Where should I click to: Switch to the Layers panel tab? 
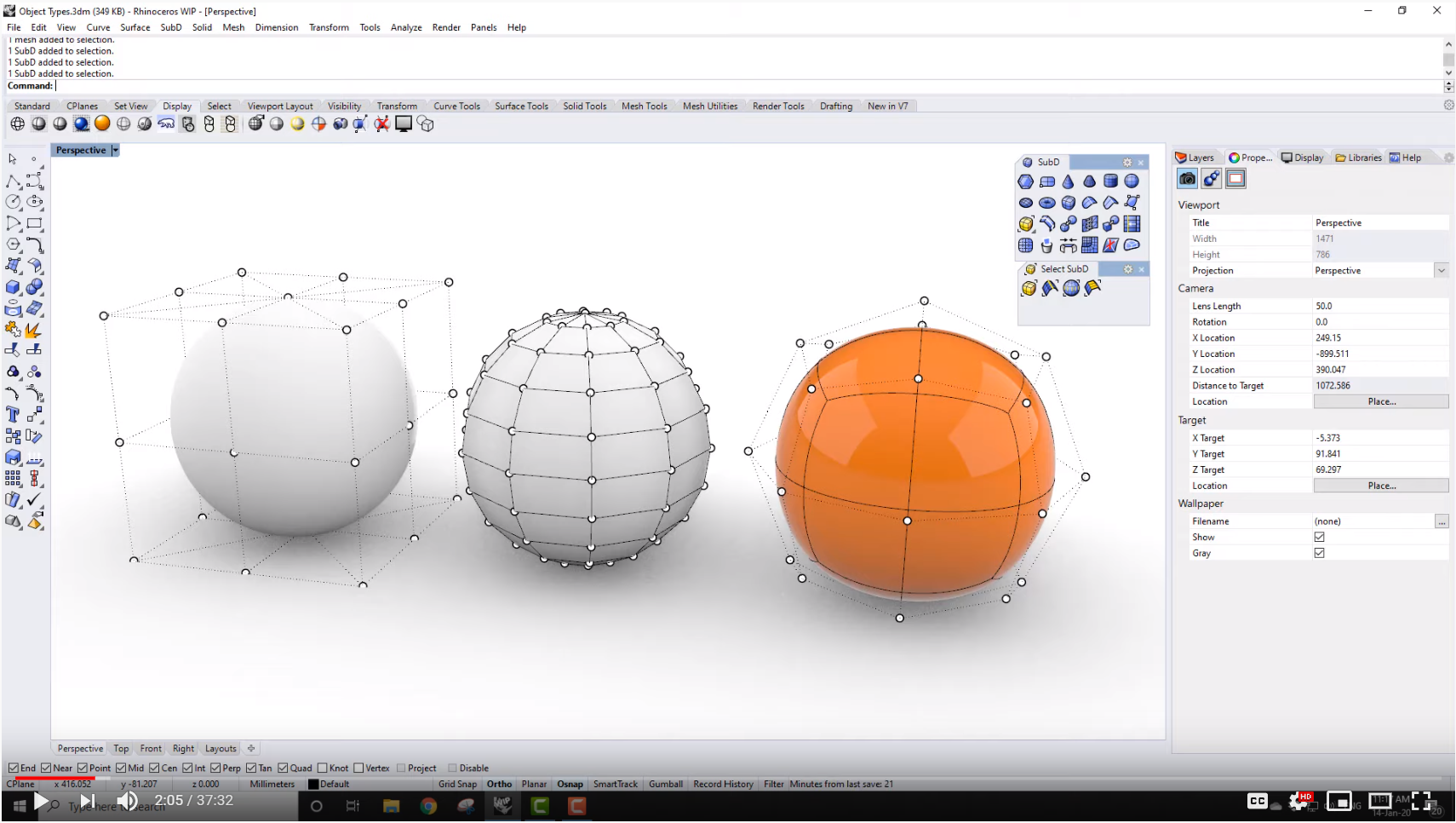pyautogui.click(x=1195, y=158)
